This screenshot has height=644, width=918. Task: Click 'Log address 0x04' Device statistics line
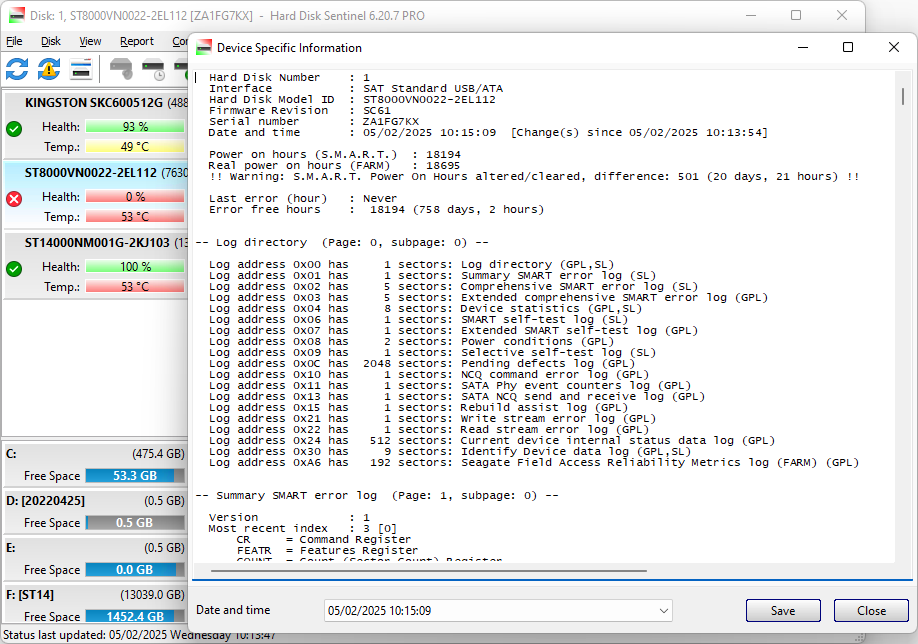coord(426,308)
